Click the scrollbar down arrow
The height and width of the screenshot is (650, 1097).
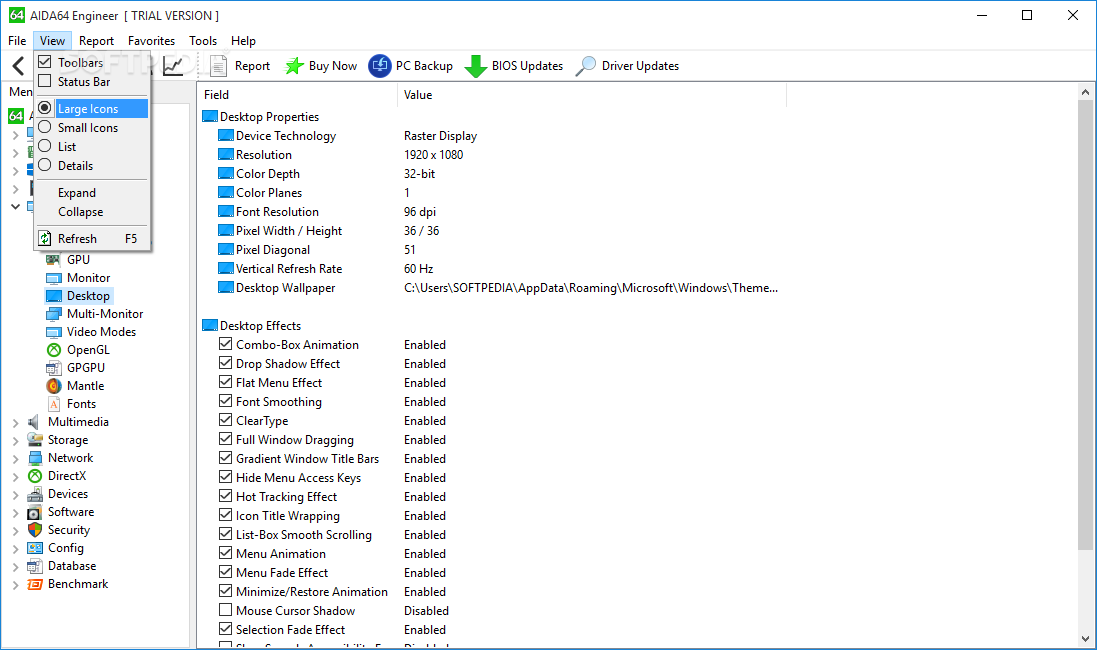tap(1085, 639)
